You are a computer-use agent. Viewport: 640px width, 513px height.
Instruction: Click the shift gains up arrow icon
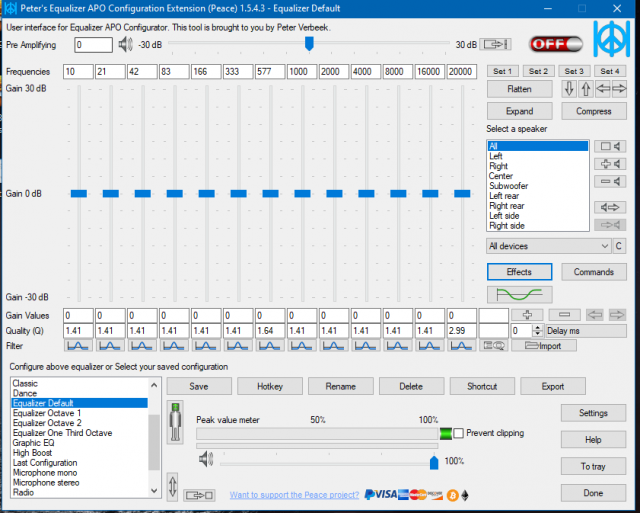pos(587,89)
